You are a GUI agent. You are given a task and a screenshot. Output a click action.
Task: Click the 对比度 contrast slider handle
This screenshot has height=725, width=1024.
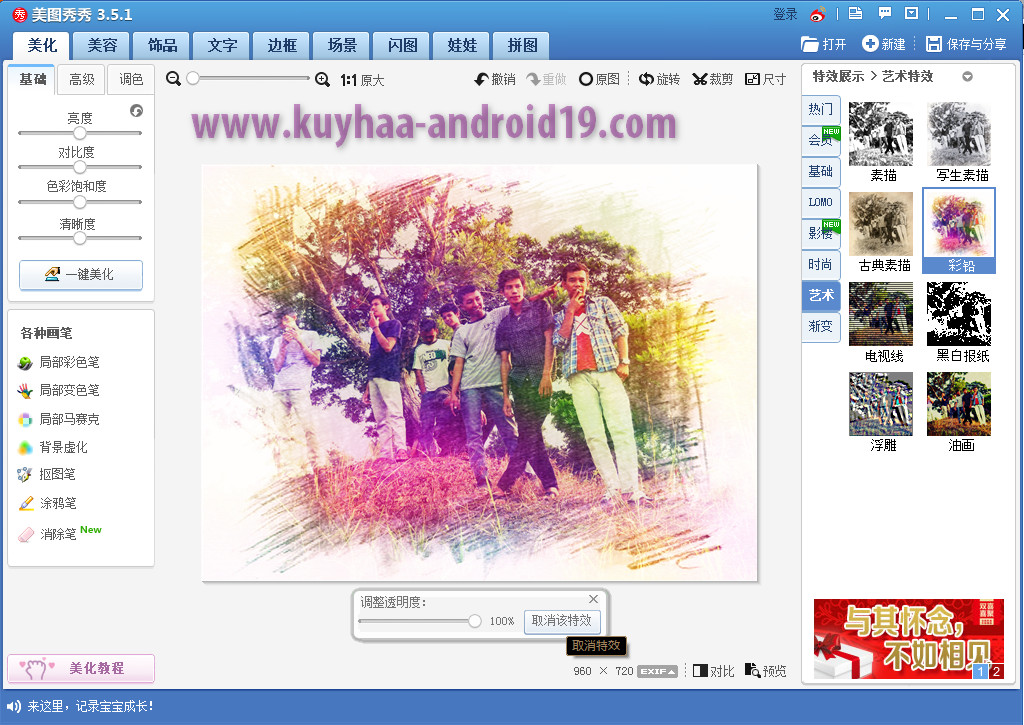80,167
